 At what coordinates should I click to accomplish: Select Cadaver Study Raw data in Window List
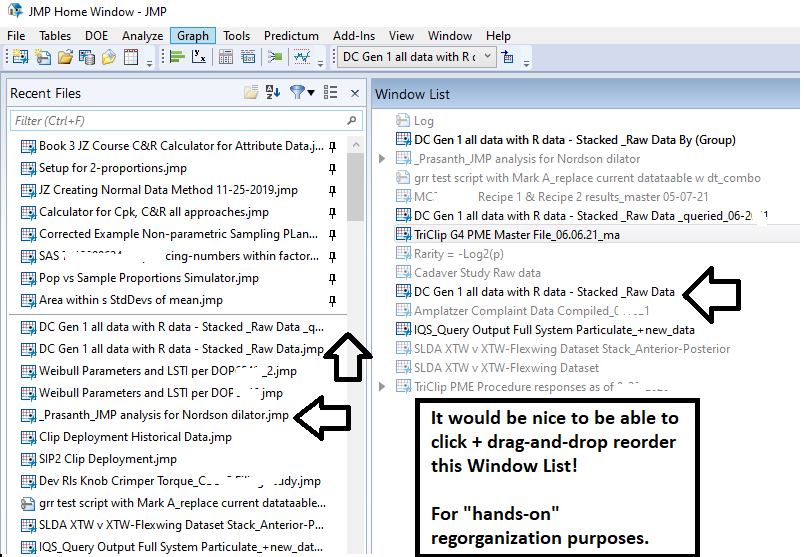(x=469, y=273)
